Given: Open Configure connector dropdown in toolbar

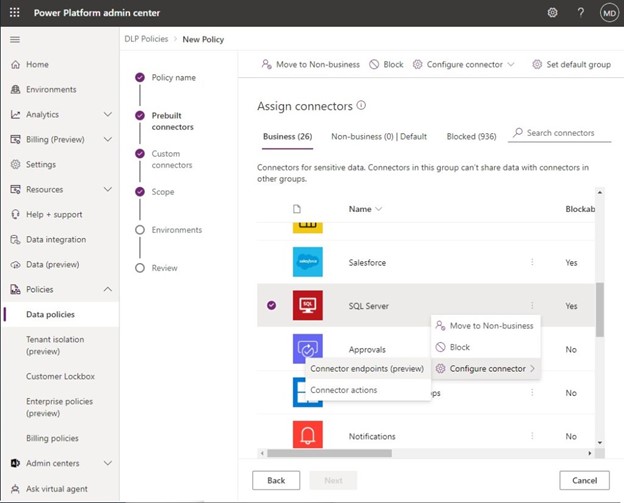Looking at the screenshot, I should click(x=464, y=64).
